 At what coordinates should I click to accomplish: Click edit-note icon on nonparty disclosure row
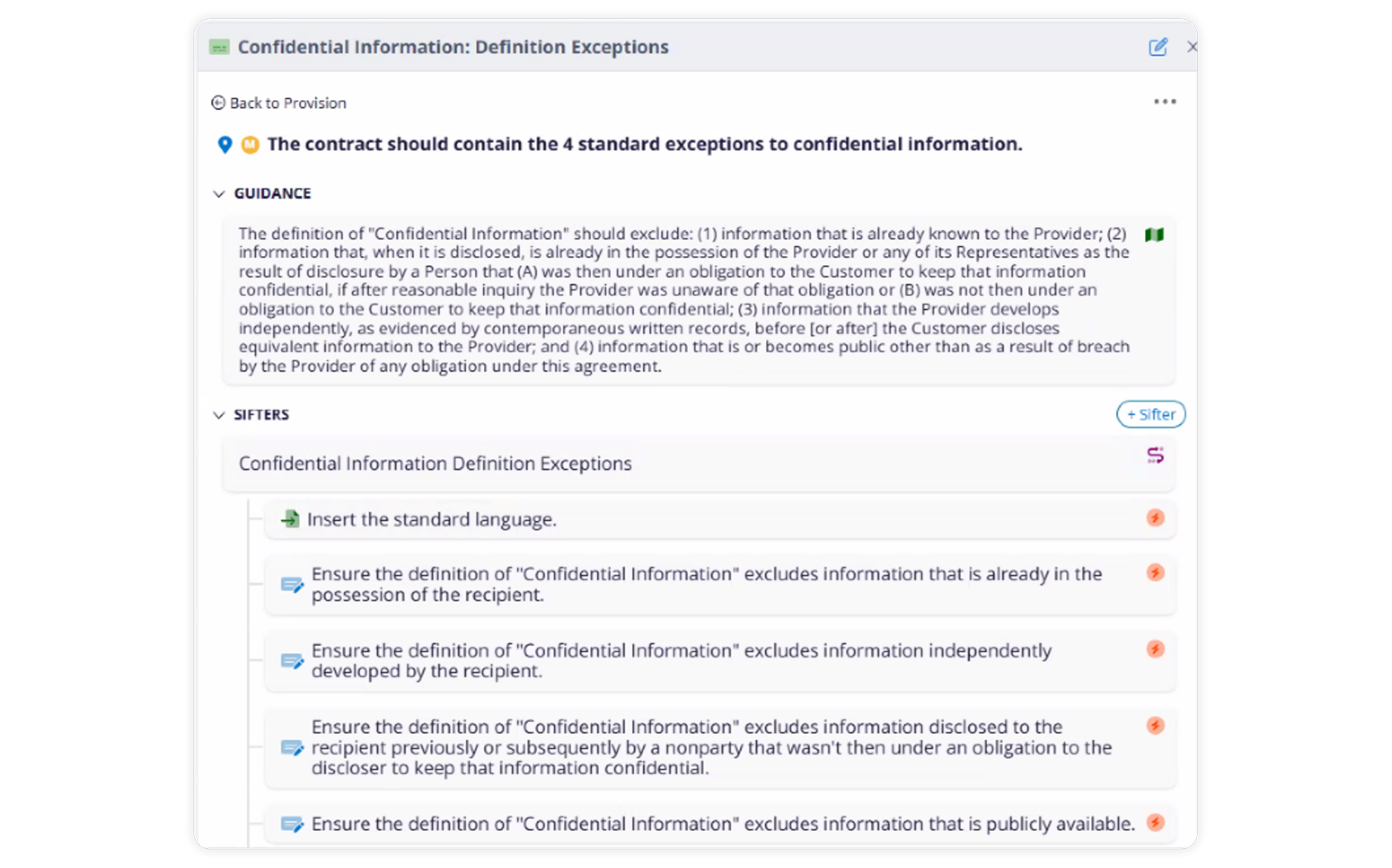[292, 748]
